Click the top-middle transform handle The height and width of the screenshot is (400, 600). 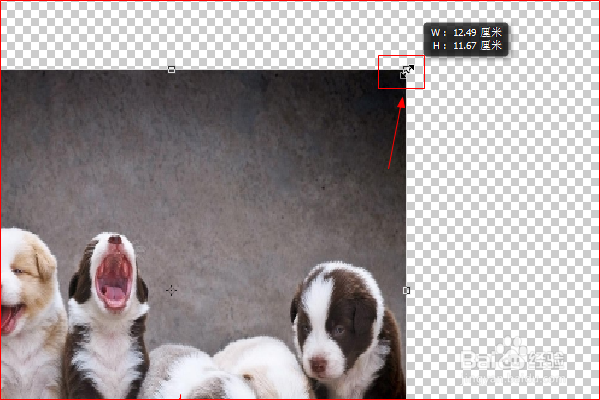coord(171,70)
